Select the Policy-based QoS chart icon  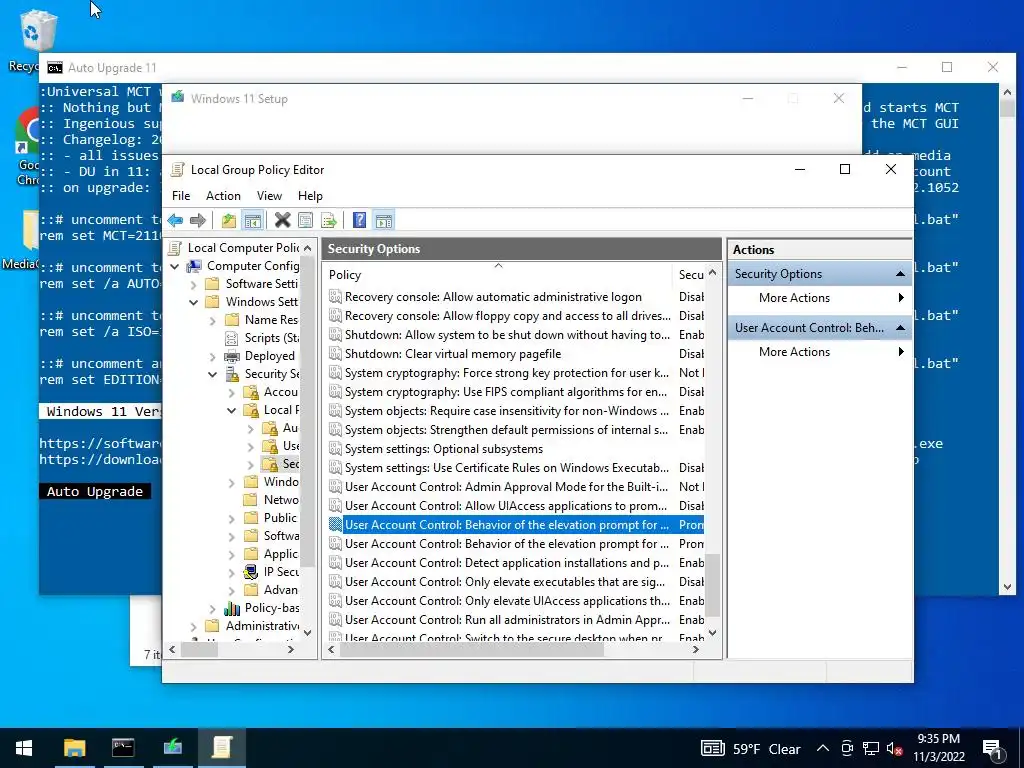point(232,608)
